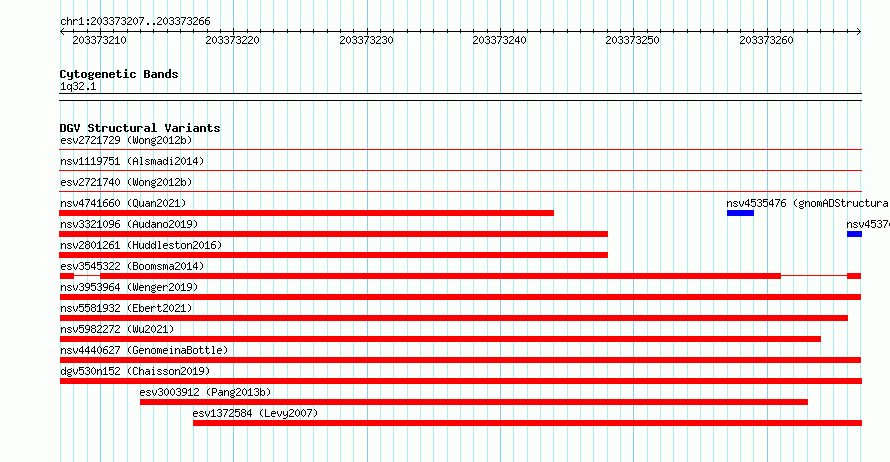
Task: Click red bar of esv3003912 Pang2013b
Action: [x=474, y=402]
